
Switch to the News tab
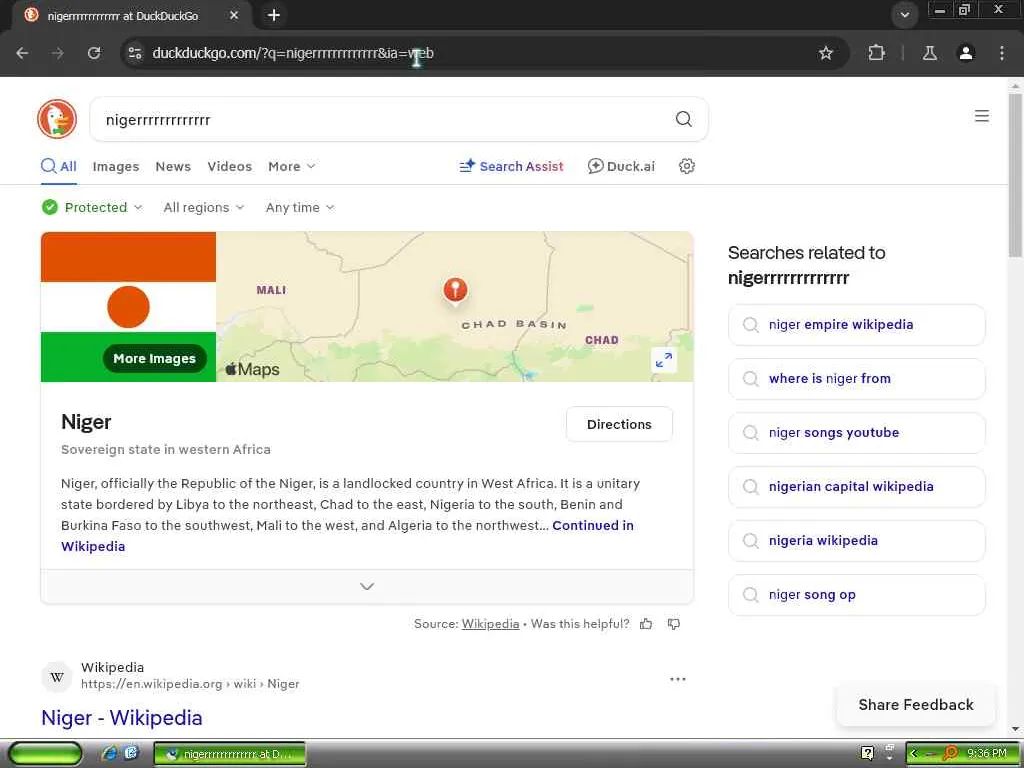(173, 167)
